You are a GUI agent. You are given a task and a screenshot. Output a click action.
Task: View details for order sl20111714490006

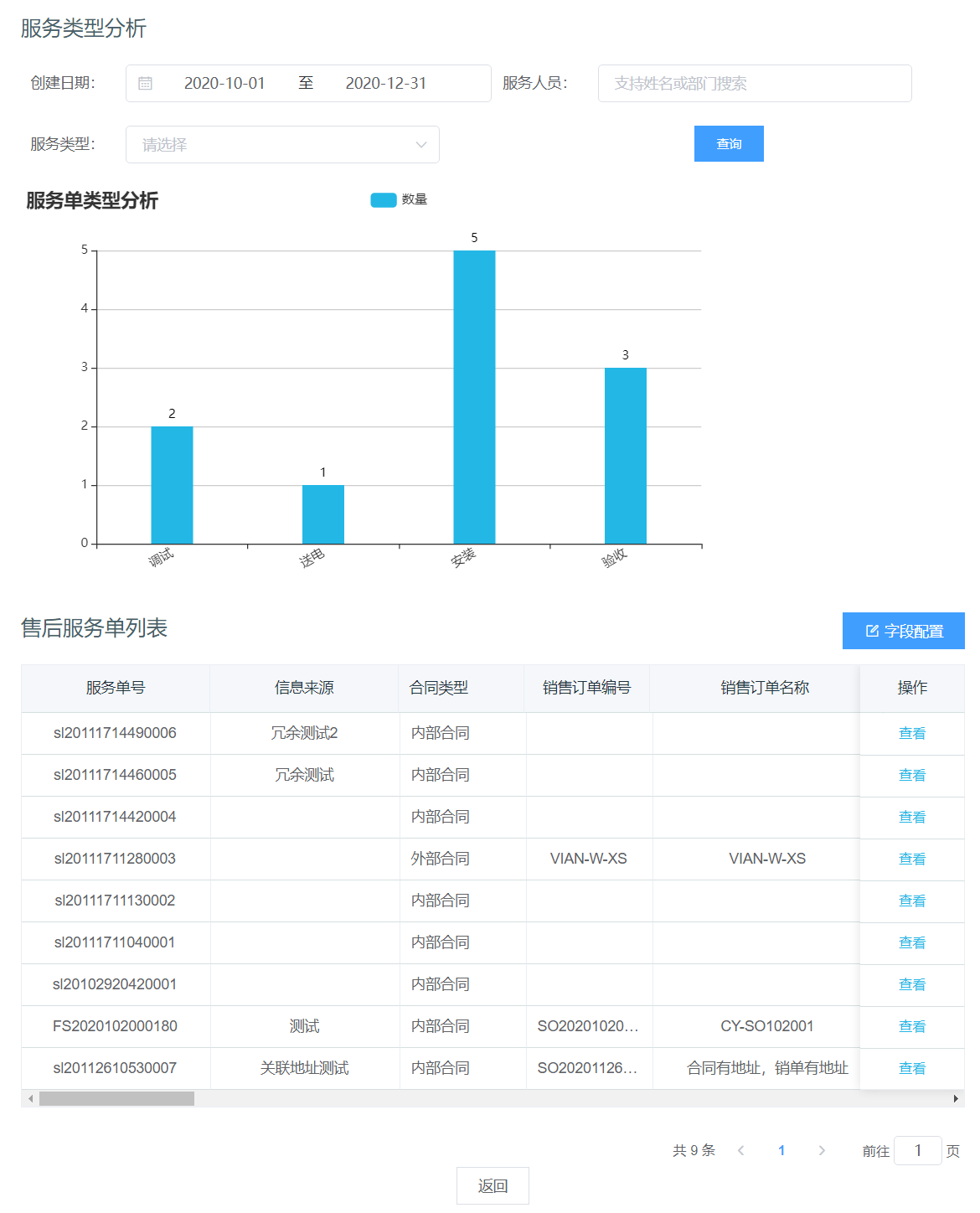tap(911, 733)
